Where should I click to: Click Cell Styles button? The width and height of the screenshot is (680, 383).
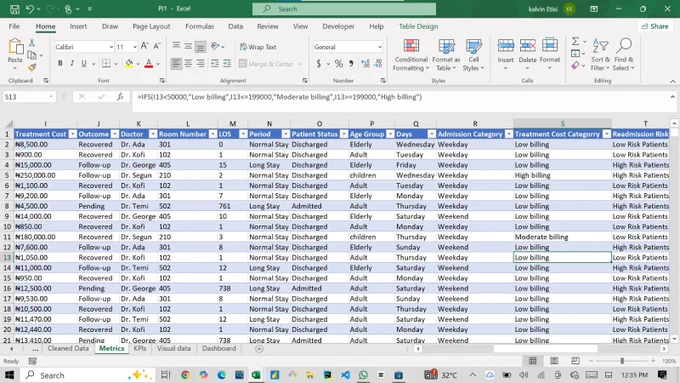473,55
